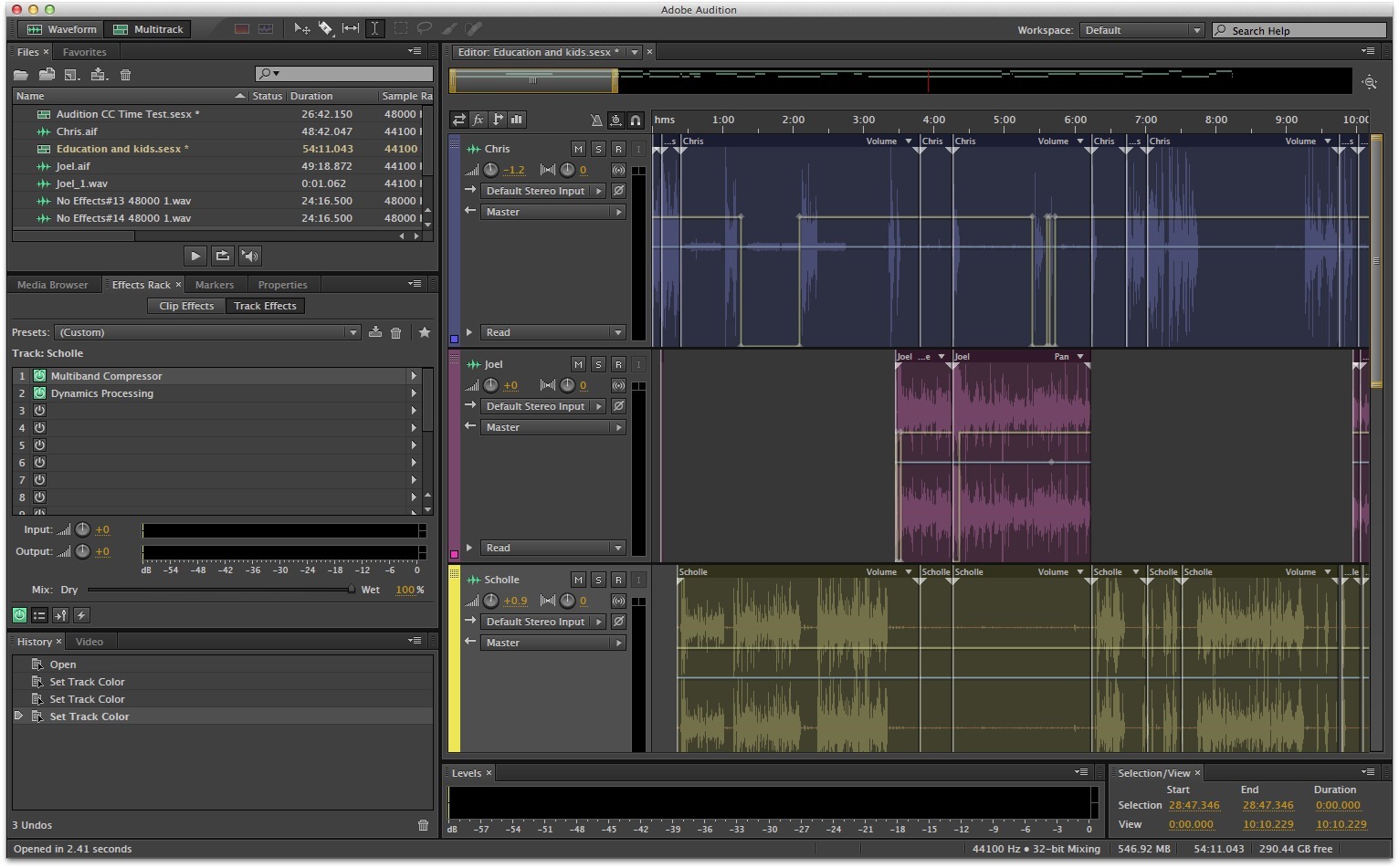This screenshot has width=1399, height=868.
Task: Toggle Loop Playback in Files panel
Action: 222,256
